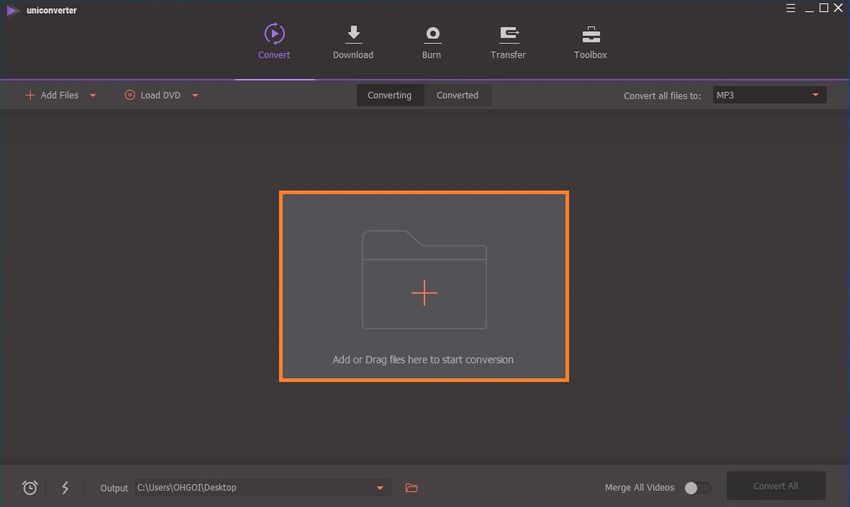The width and height of the screenshot is (850, 507).
Task: Expand the Output path dropdown
Action: pos(380,487)
